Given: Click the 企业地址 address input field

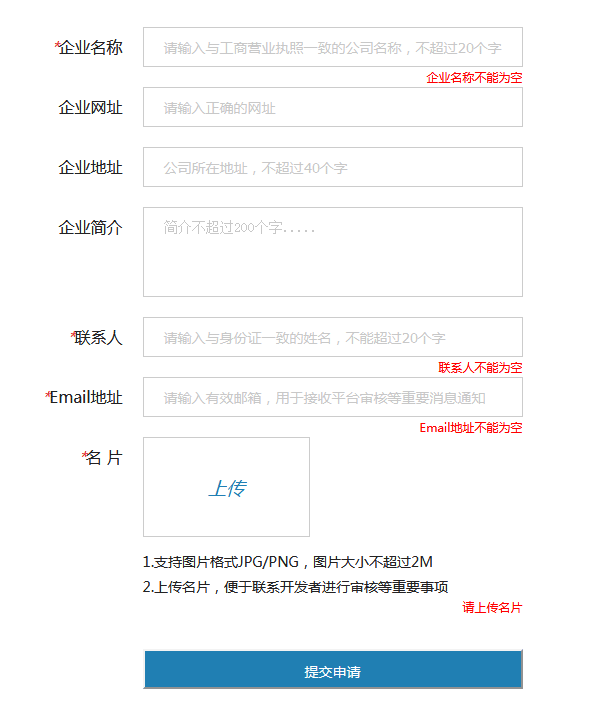Looking at the screenshot, I should [x=332, y=167].
